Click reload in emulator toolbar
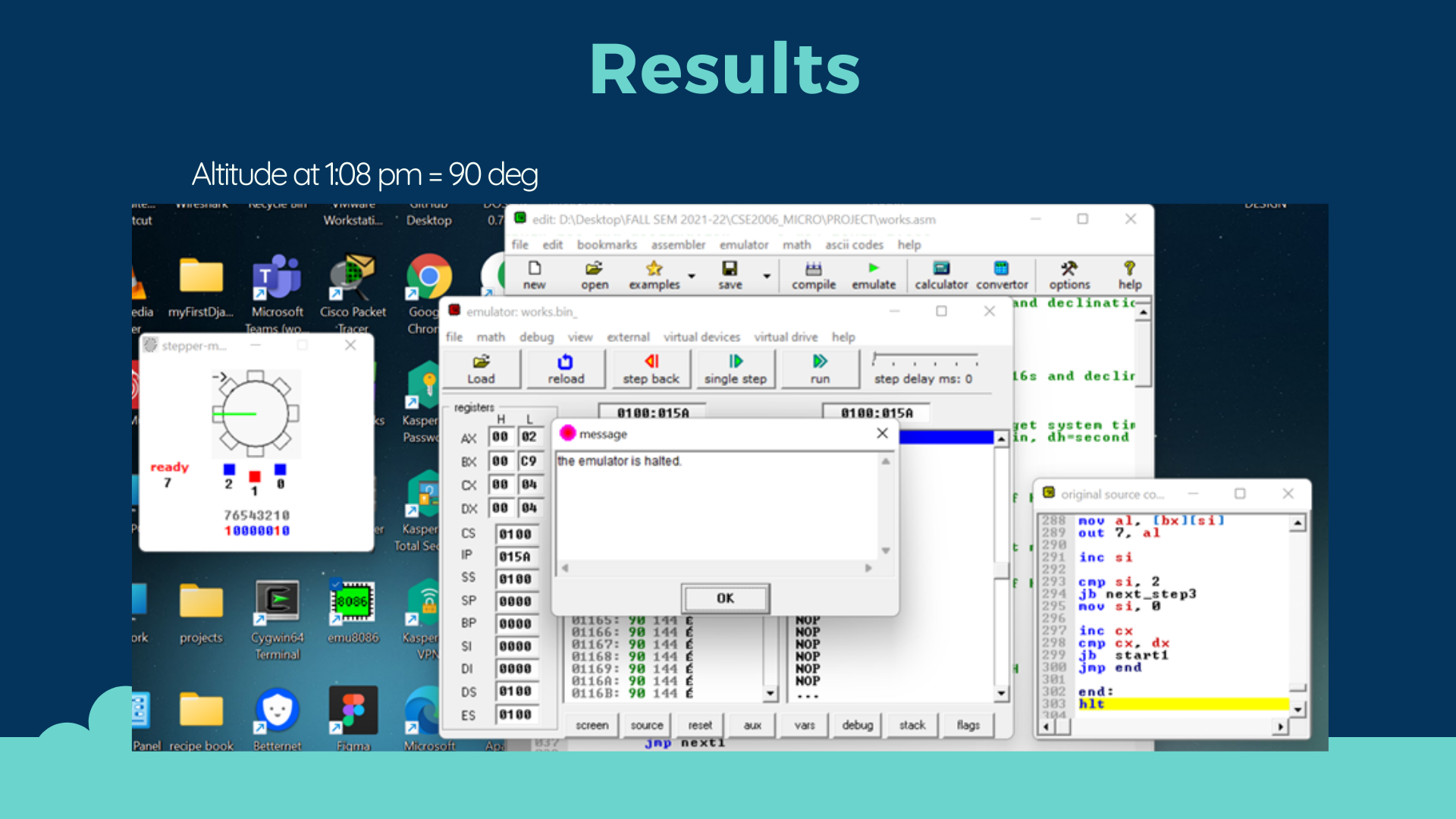The height and width of the screenshot is (819, 1456). [x=566, y=369]
